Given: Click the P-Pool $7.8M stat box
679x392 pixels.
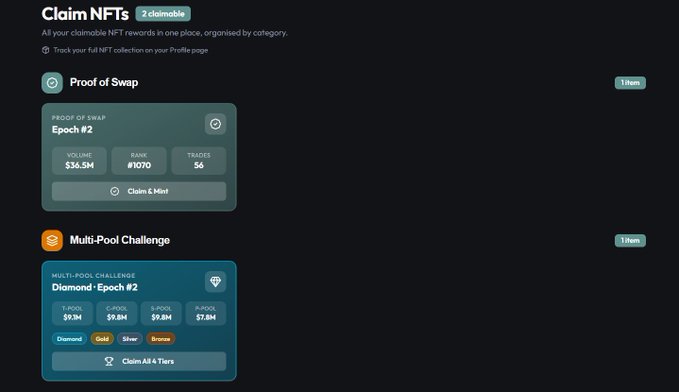Looking at the screenshot, I should click(206, 313).
